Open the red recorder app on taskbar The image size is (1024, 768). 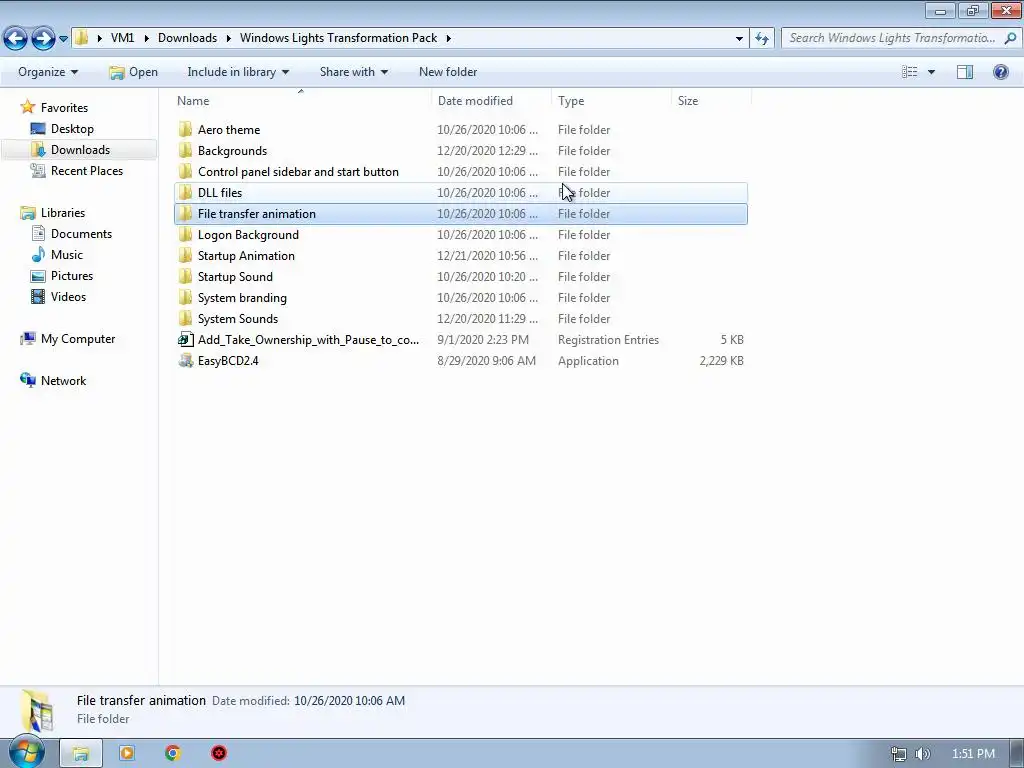pyautogui.click(x=219, y=754)
